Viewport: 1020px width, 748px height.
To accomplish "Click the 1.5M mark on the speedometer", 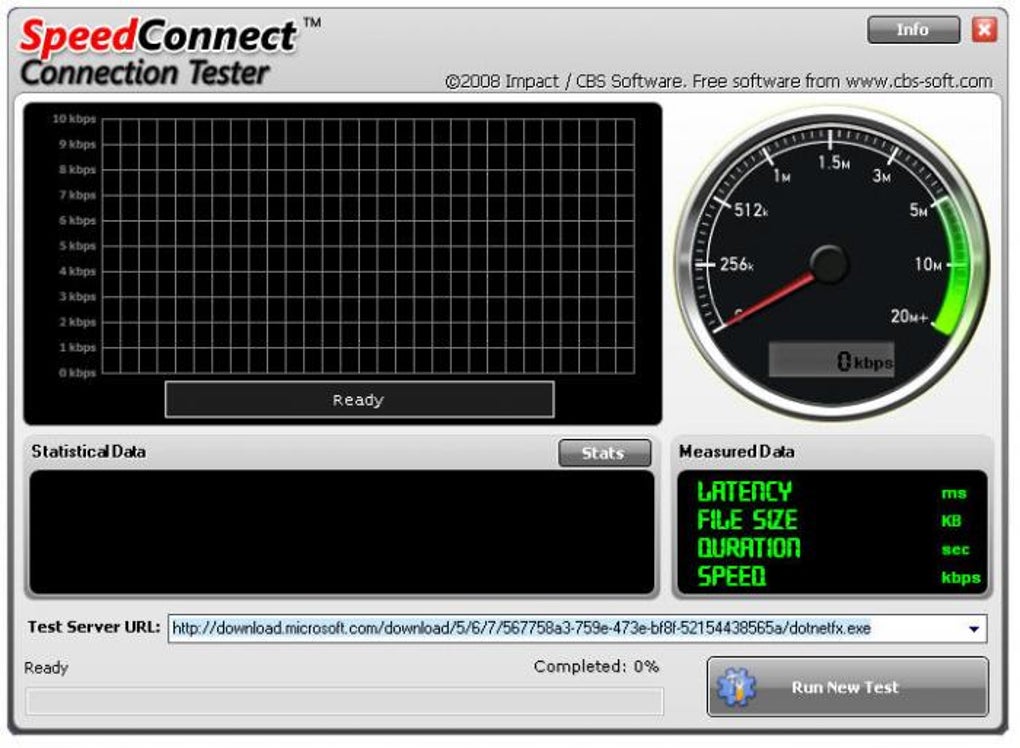I will (x=834, y=162).
